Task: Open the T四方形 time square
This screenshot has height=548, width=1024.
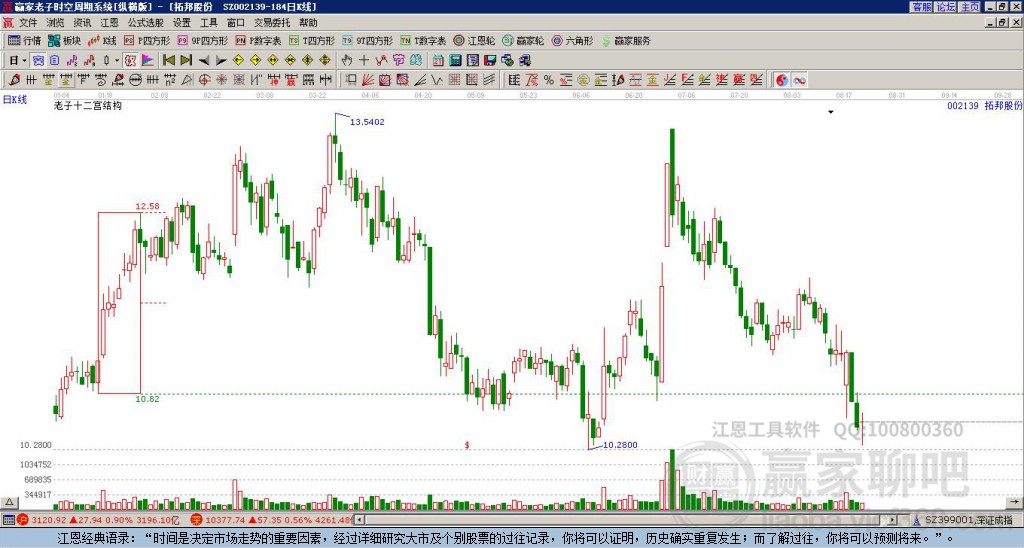Action: pos(312,40)
